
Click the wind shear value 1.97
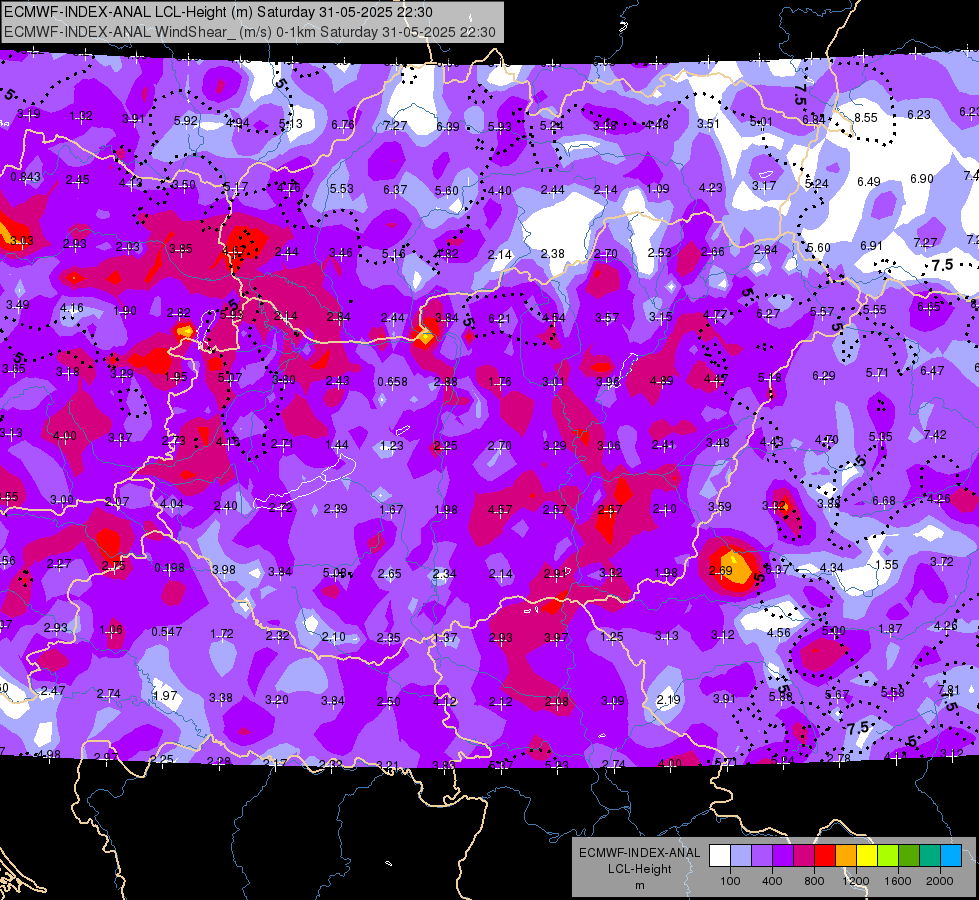pyautogui.click(x=165, y=695)
